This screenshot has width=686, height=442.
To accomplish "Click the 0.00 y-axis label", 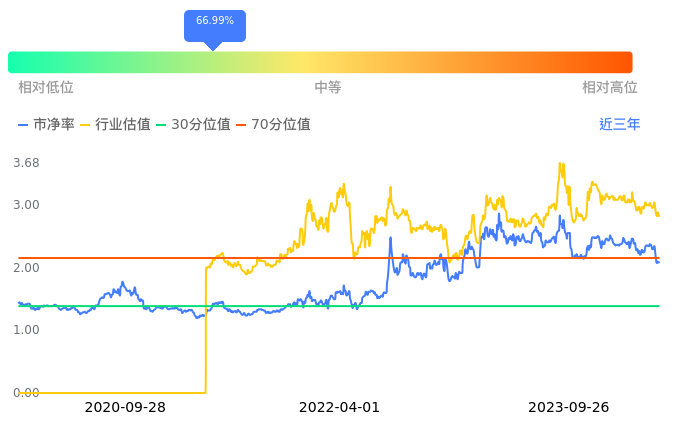I will click(x=26, y=393).
